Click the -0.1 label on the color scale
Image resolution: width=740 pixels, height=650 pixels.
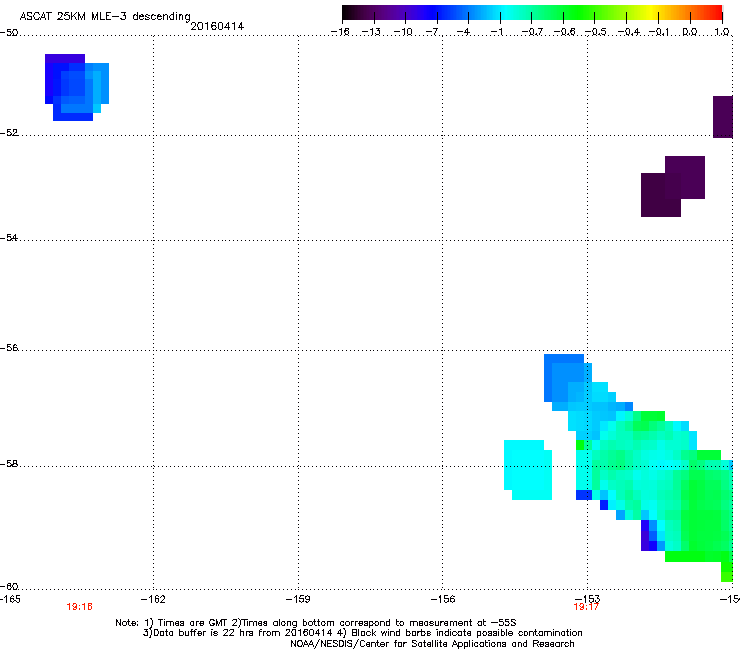click(x=659, y=32)
